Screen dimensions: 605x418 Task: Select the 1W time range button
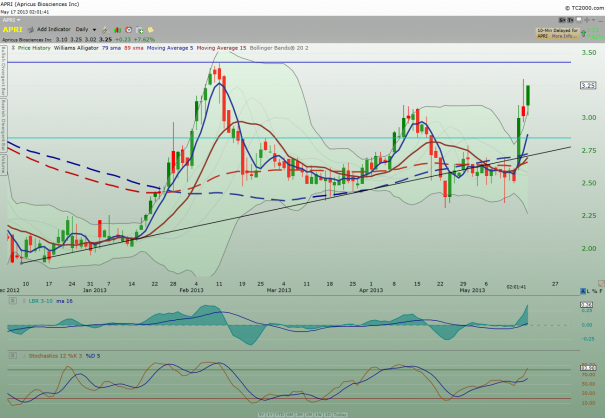pos(319,415)
